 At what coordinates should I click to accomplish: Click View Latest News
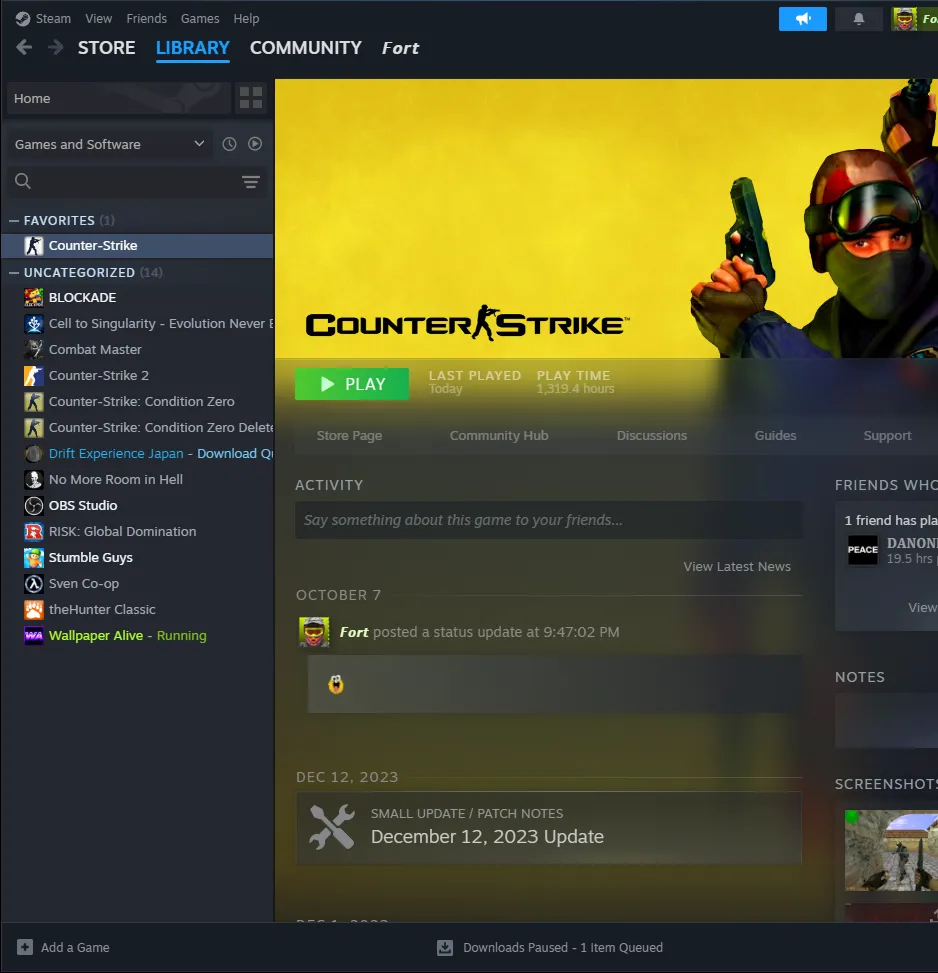pos(737,567)
